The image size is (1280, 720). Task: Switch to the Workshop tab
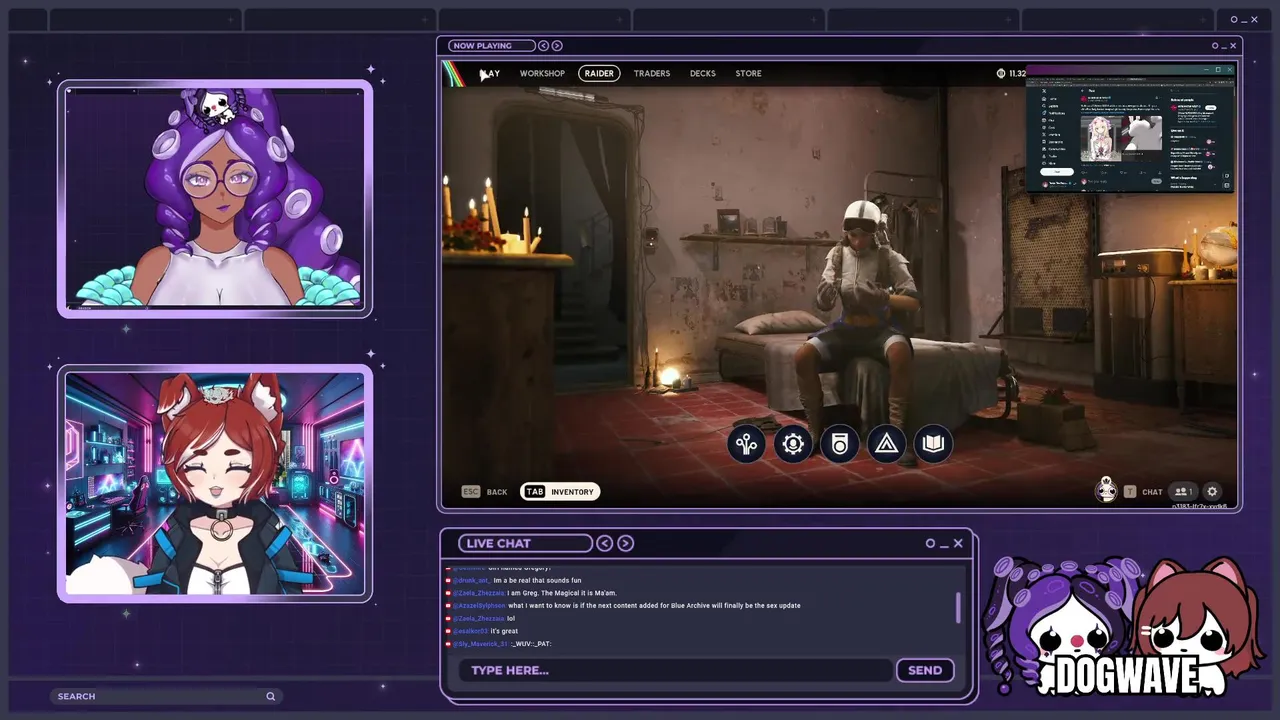542,73
